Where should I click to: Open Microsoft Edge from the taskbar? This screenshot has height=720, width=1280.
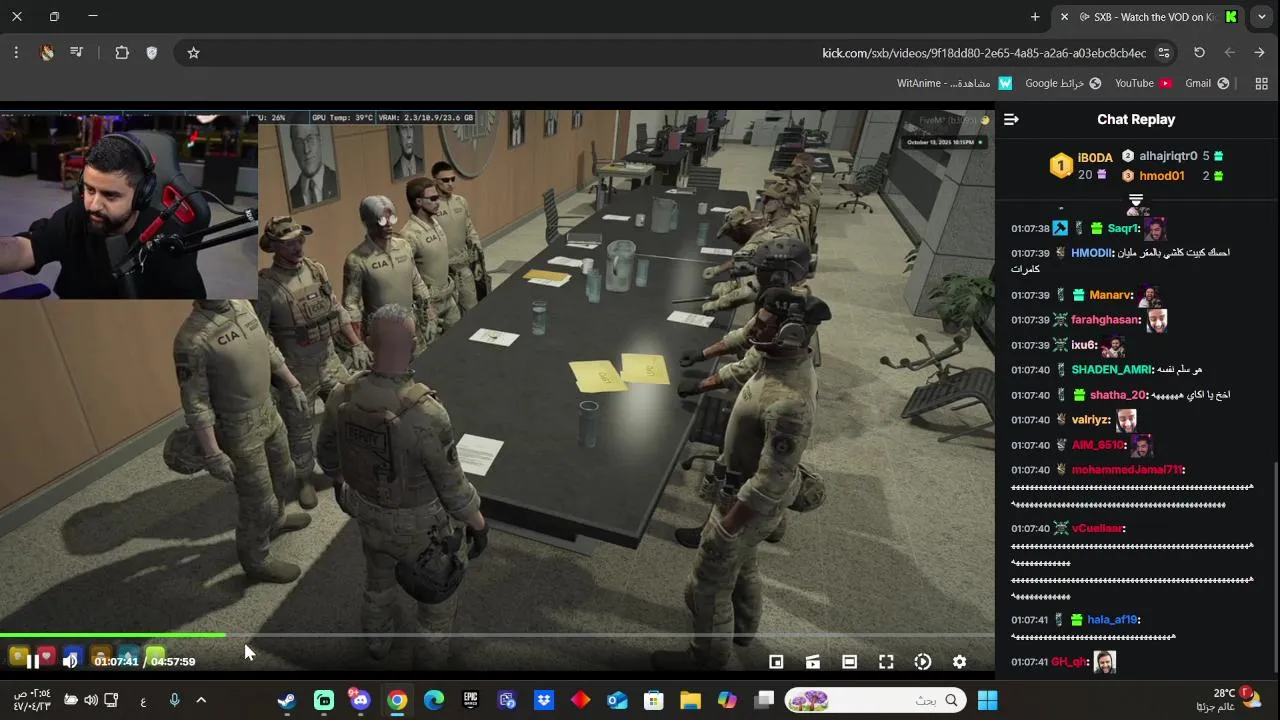pyautogui.click(x=434, y=700)
